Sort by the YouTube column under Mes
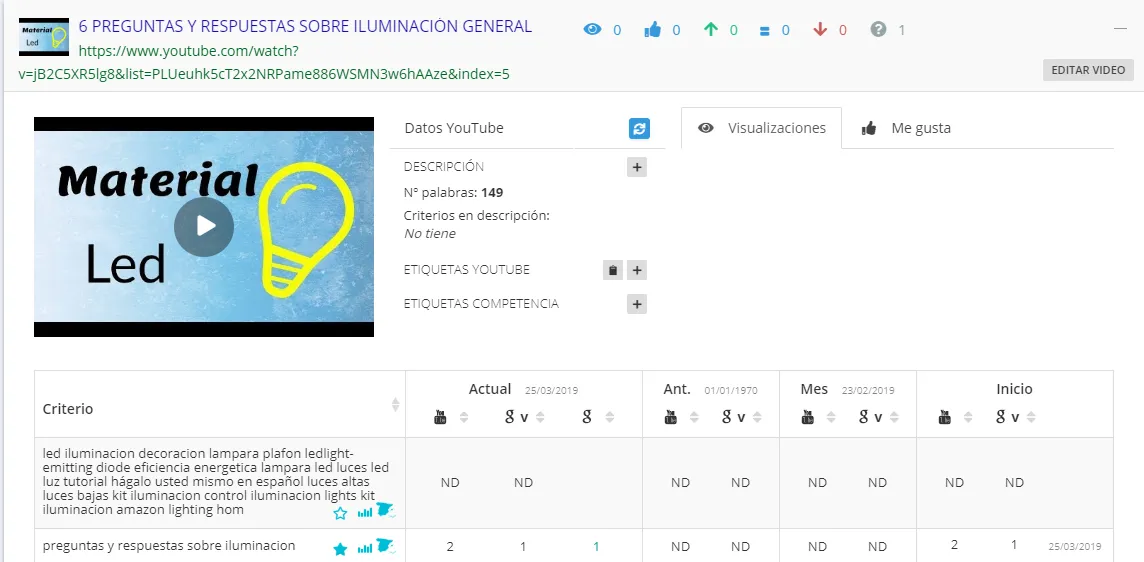Image resolution: width=1144 pixels, height=562 pixels. point(831,417)
